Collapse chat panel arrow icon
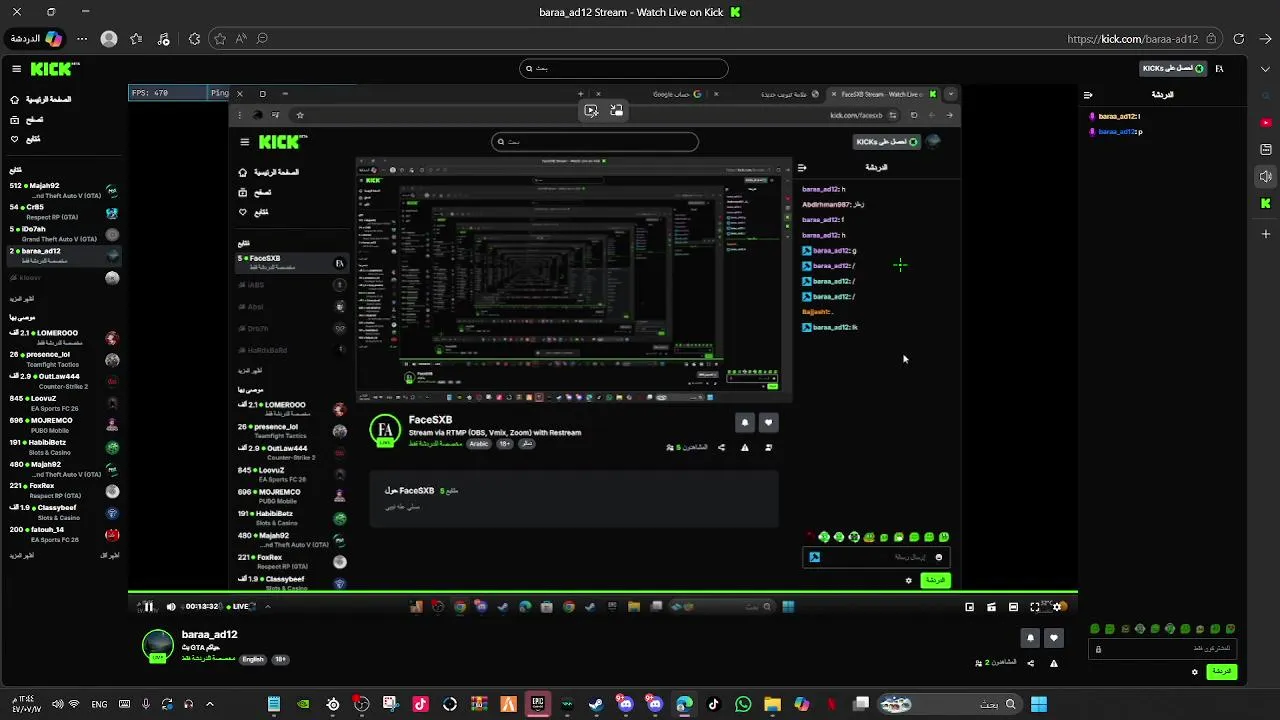The height and width of the screenshot is (720, 1280). click(1087, 95)
